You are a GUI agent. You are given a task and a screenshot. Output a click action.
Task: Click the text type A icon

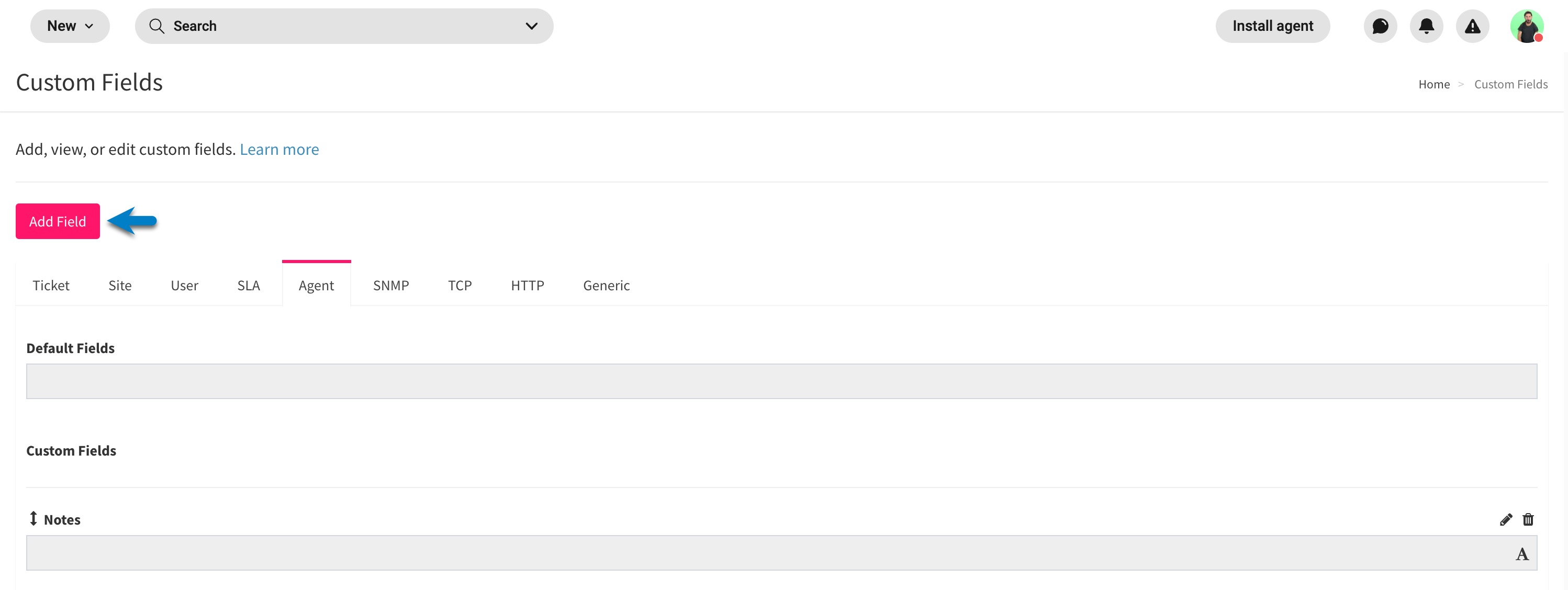1522,554
